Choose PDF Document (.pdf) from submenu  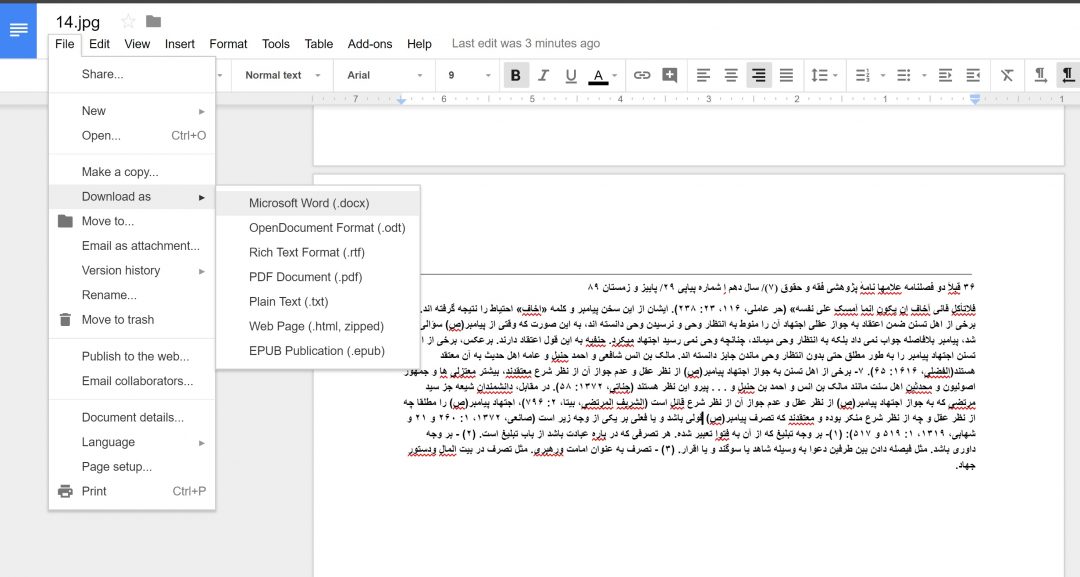click(x=305, y=277)
